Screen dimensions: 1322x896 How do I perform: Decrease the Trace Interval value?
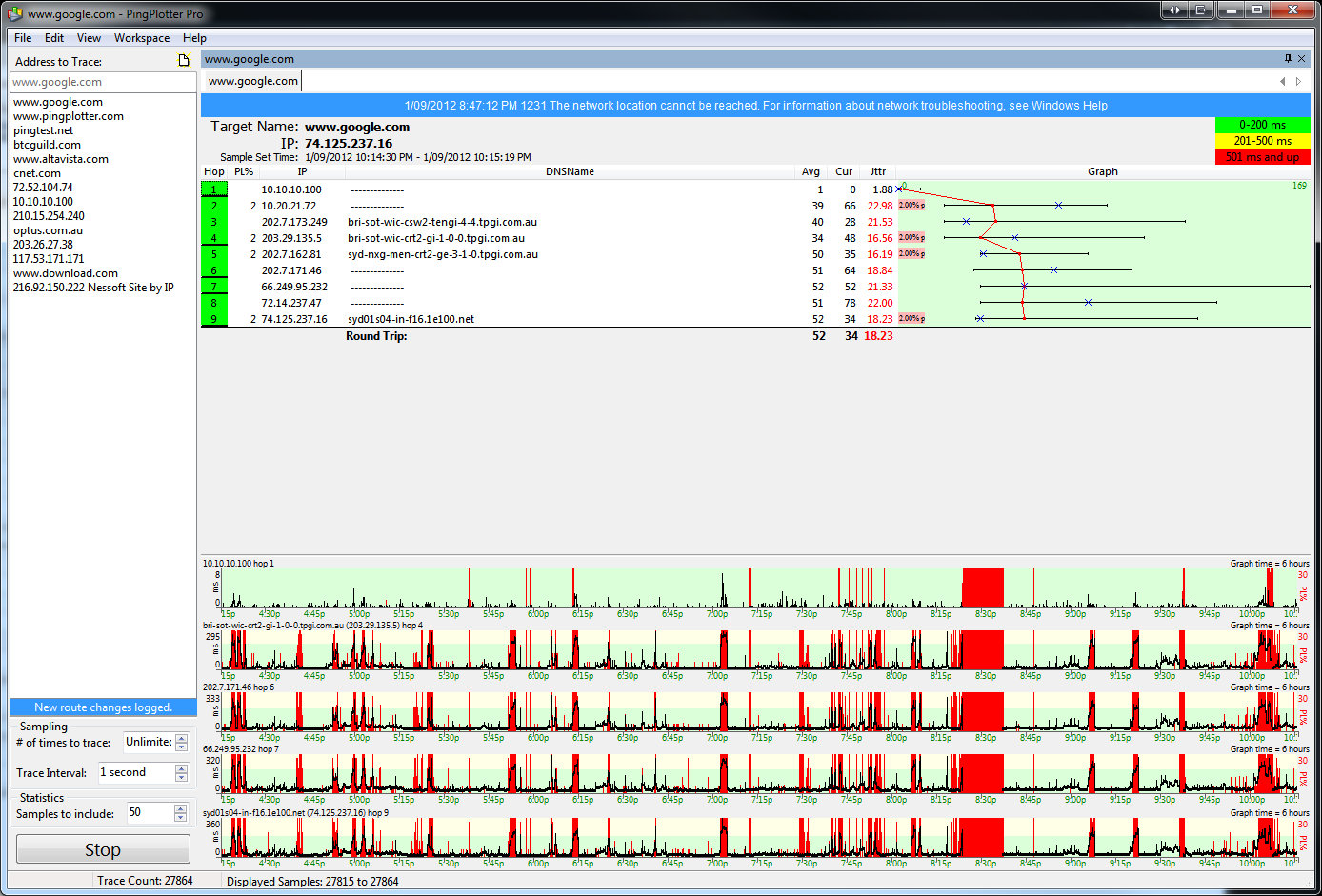pyautogui.click(x=181, y=778)
